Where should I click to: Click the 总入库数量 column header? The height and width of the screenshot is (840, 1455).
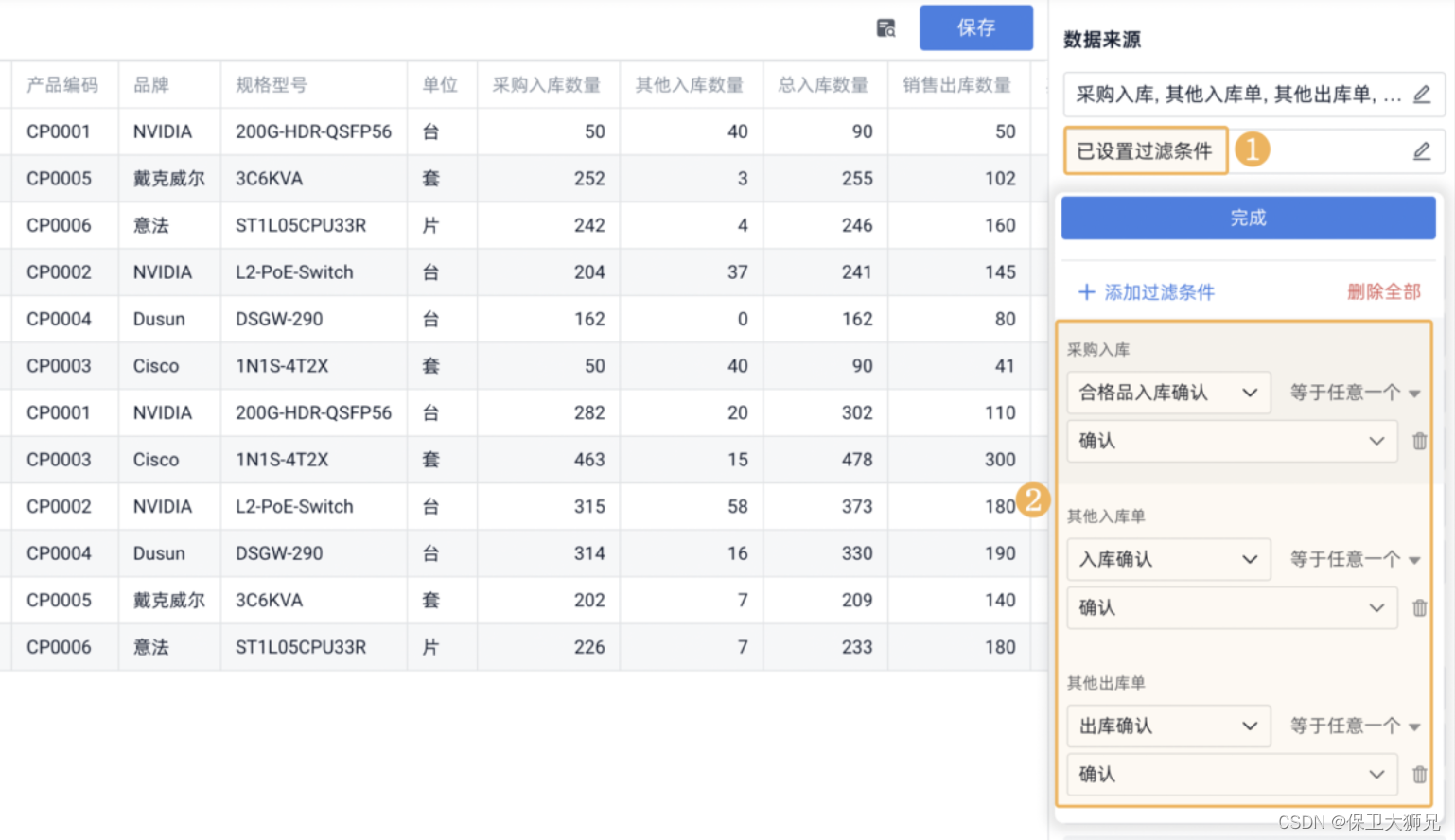pyautogui.click(x=825, y=85)
